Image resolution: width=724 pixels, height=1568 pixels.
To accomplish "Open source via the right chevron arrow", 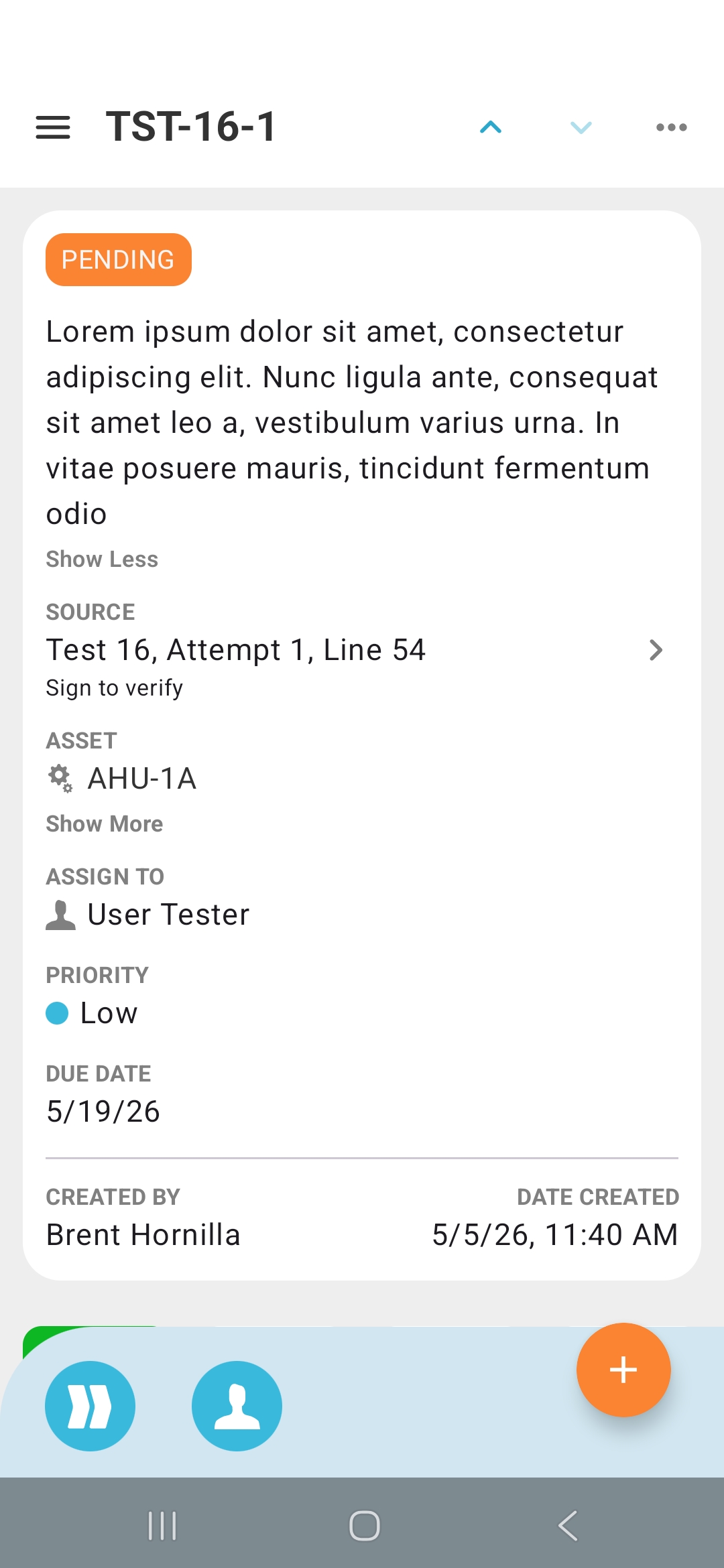I will (656, 649).
